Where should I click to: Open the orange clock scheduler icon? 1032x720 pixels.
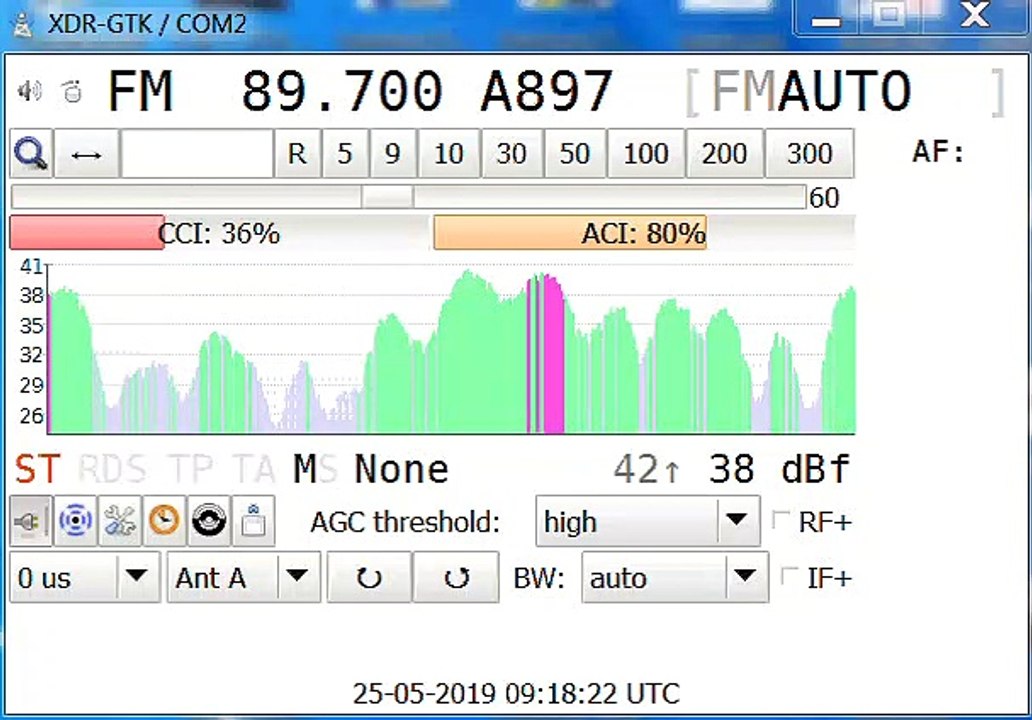click(x=165, y=521)
